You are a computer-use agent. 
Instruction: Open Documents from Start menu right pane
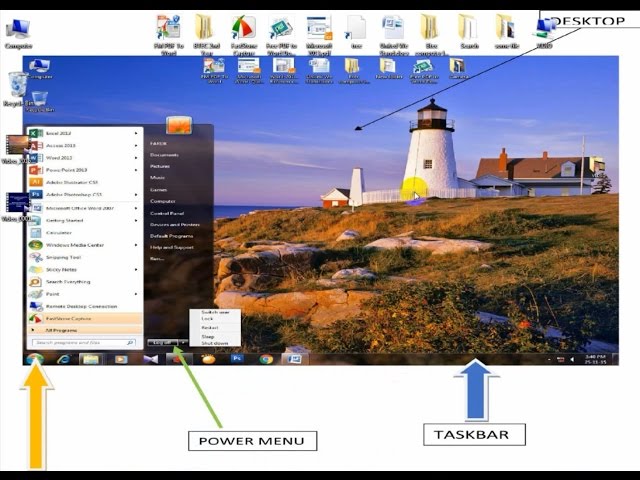tap(164, 155)
